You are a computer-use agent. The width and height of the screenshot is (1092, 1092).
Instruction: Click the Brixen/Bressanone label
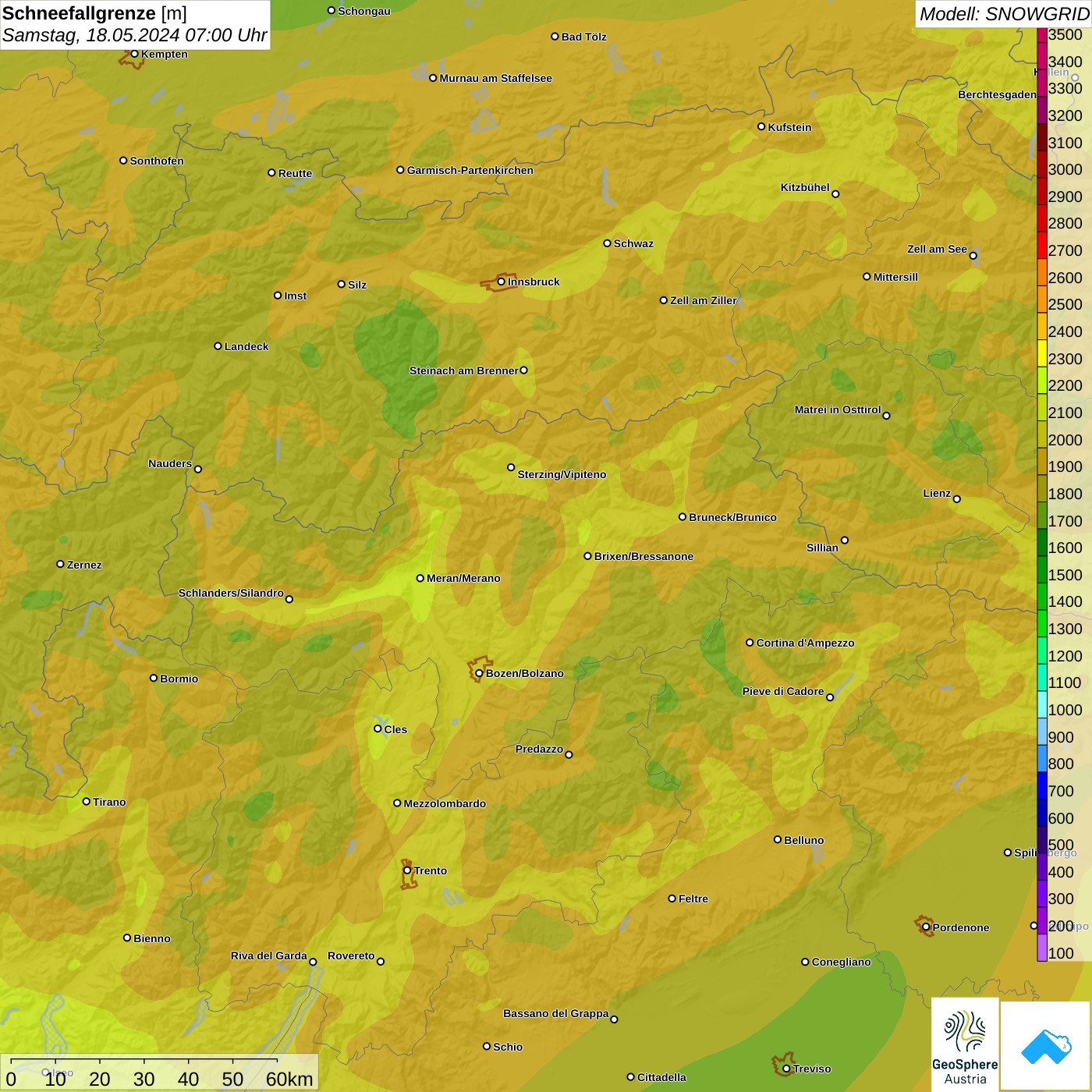click(x=643, y=556)
